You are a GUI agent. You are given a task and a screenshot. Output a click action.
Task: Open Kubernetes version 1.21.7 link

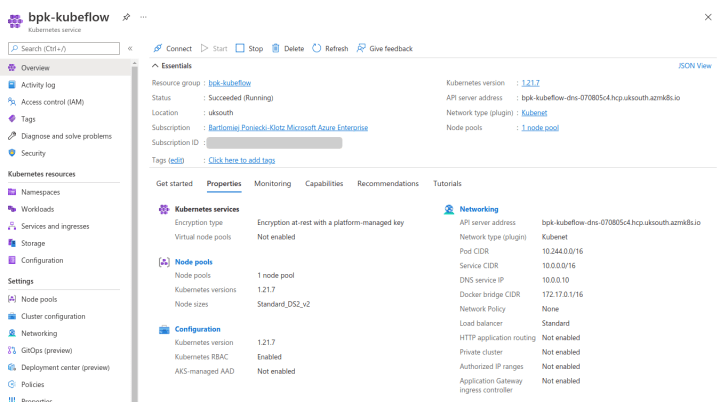530,83
